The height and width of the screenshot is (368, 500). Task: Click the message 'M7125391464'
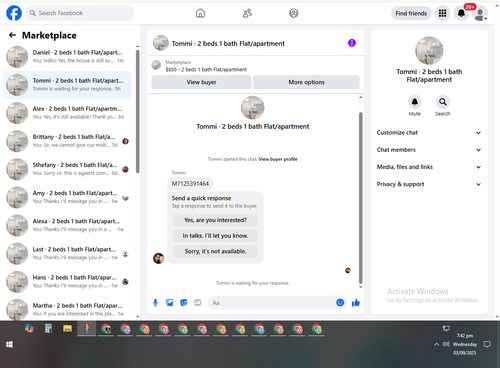click(x=190, y=183)
